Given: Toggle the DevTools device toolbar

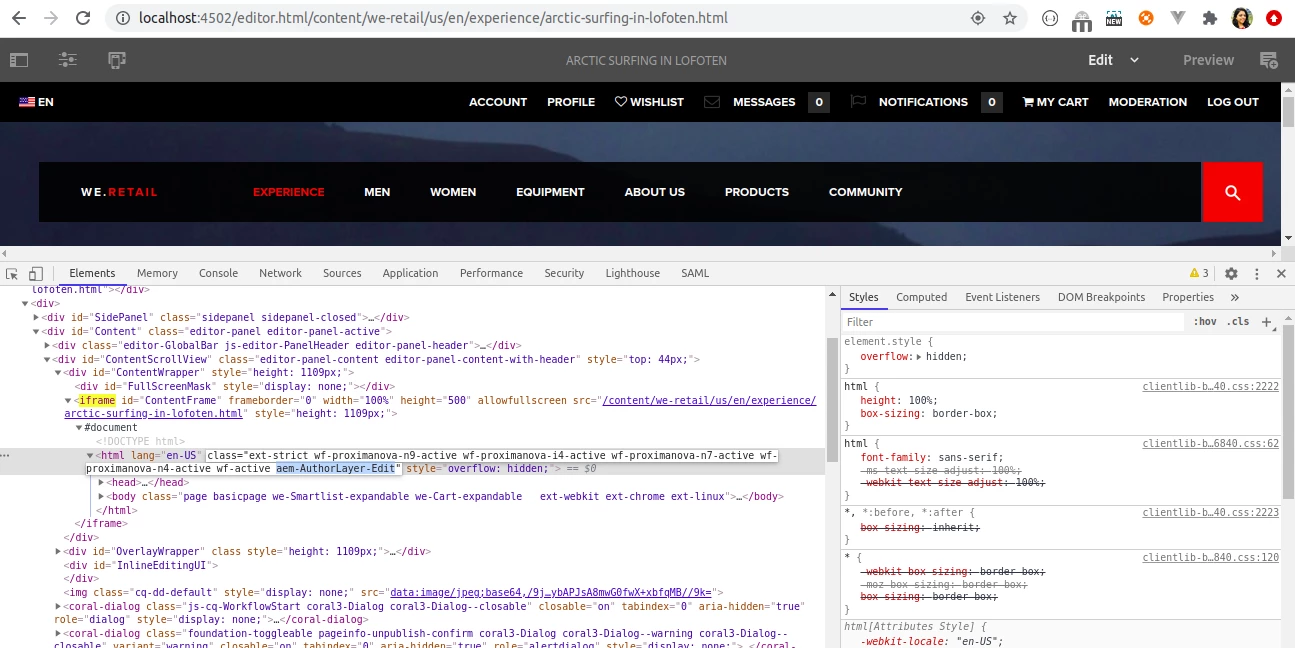Looking at the screenshot, I should 36,273.
